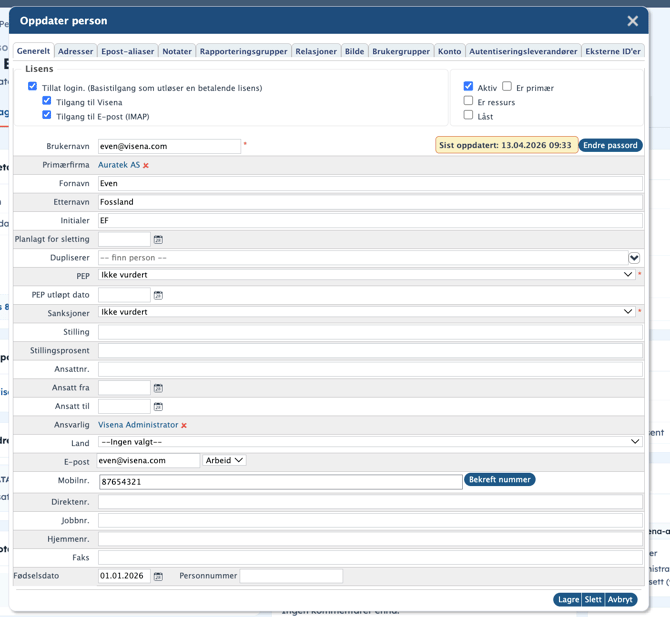Open the Visena Administrator link

click(x=138, y=425)
